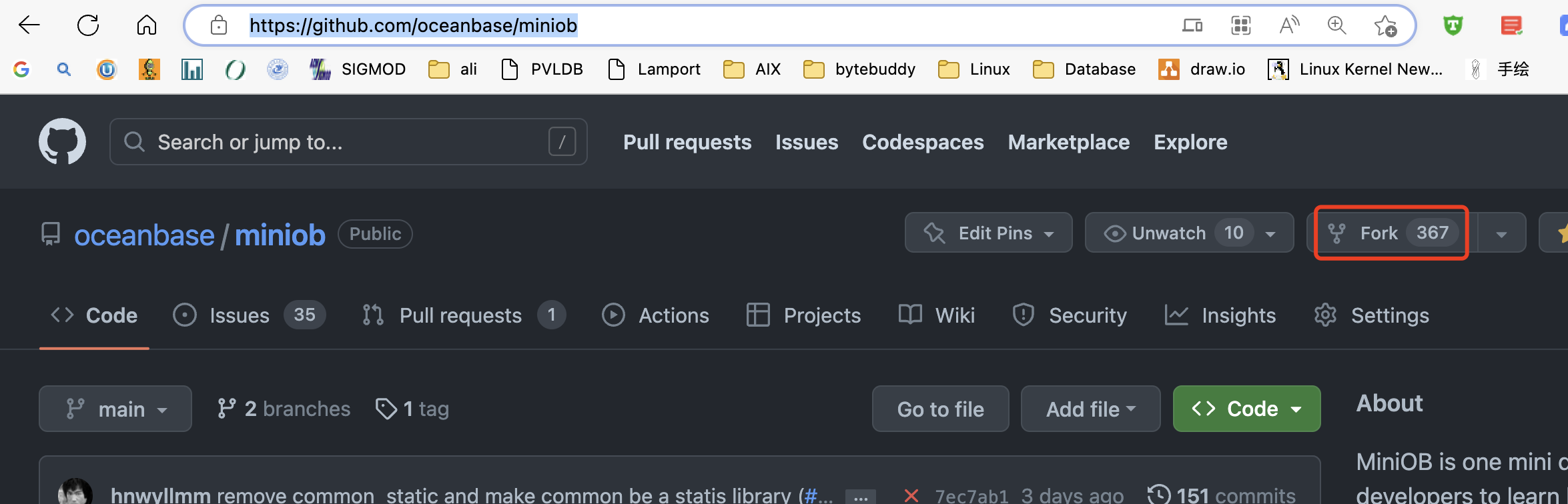This screenshot has height=504, width=1568.
Task: Click the browser back arrow
Action: click(x=29, y=25)
